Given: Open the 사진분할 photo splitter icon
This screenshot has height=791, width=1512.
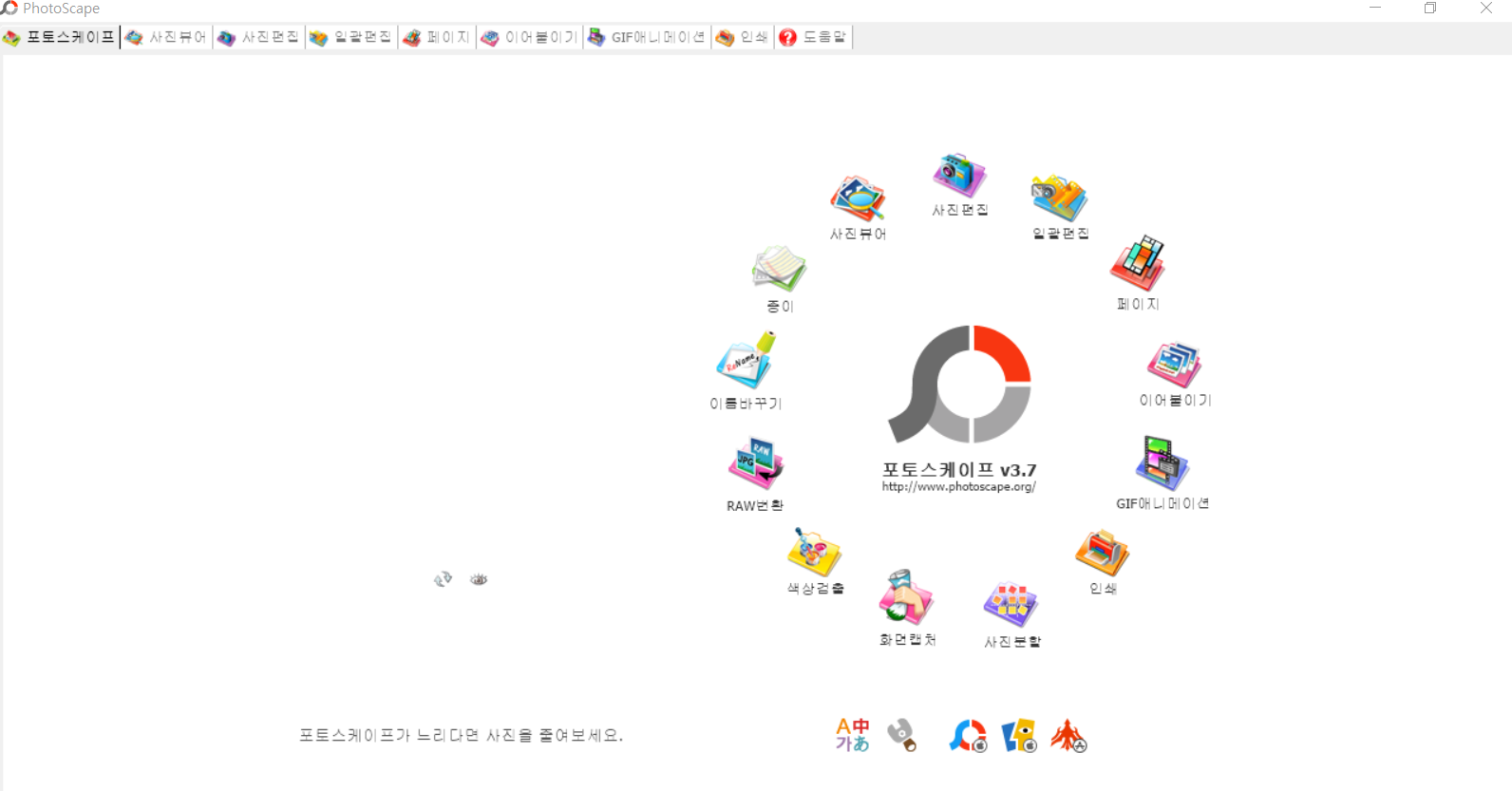Looking at the screenshot, I should pyautogui.click(x=1011, y=605).
